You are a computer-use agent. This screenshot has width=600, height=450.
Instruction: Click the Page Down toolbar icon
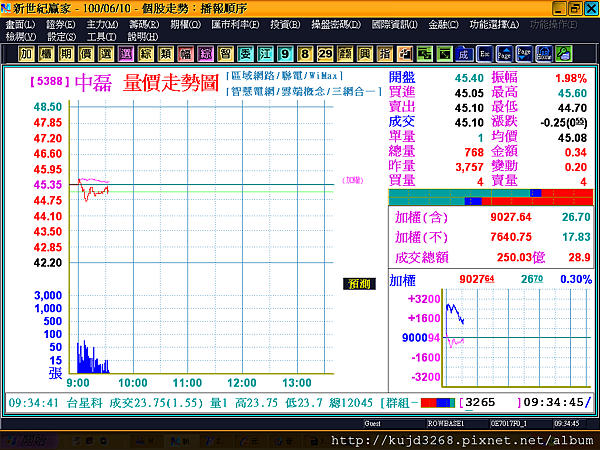coord(524,54)
